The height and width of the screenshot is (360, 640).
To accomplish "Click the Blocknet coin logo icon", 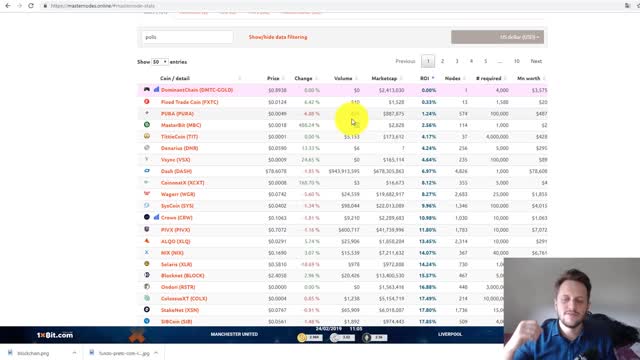I will pyautogui.click(x=147, y=275).
